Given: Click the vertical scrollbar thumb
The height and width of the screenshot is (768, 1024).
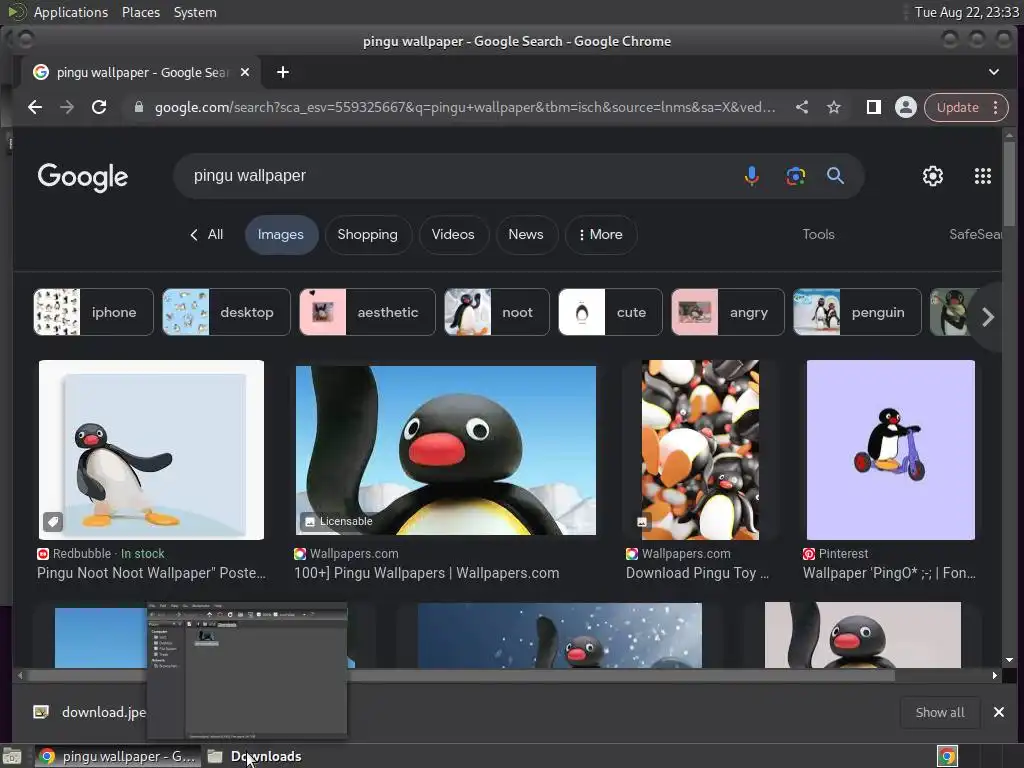Looking at the screenshot, I should pyautogui.click(x=1009, y=183).
